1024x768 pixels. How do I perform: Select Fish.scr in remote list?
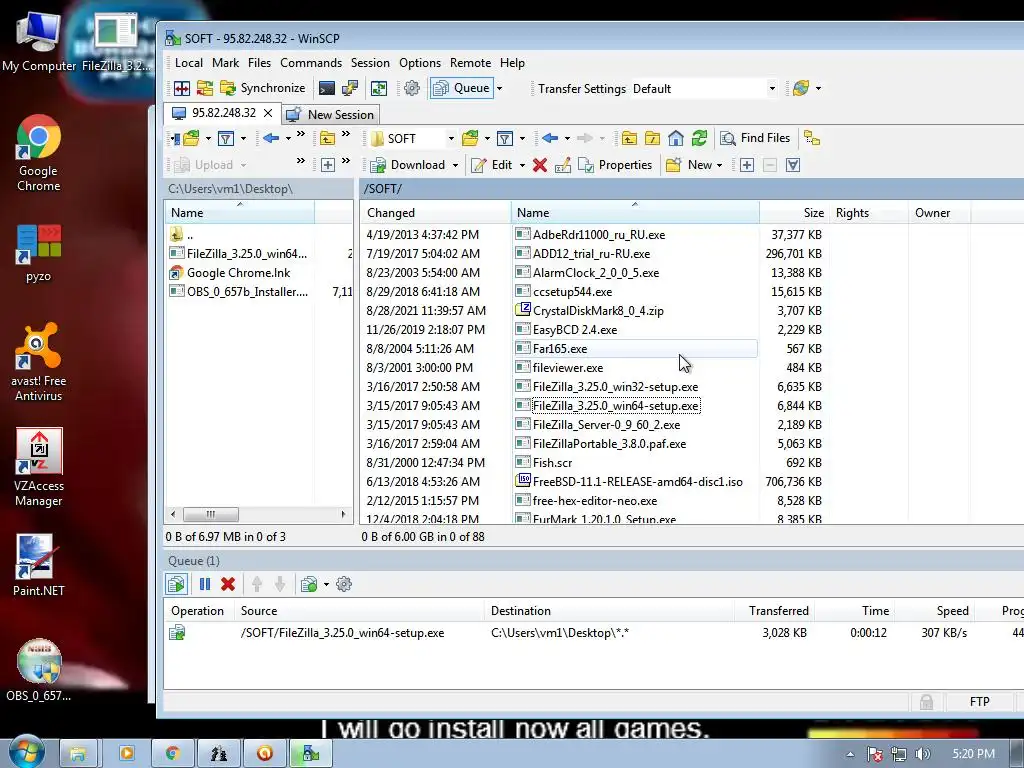(x=552, y=463)
